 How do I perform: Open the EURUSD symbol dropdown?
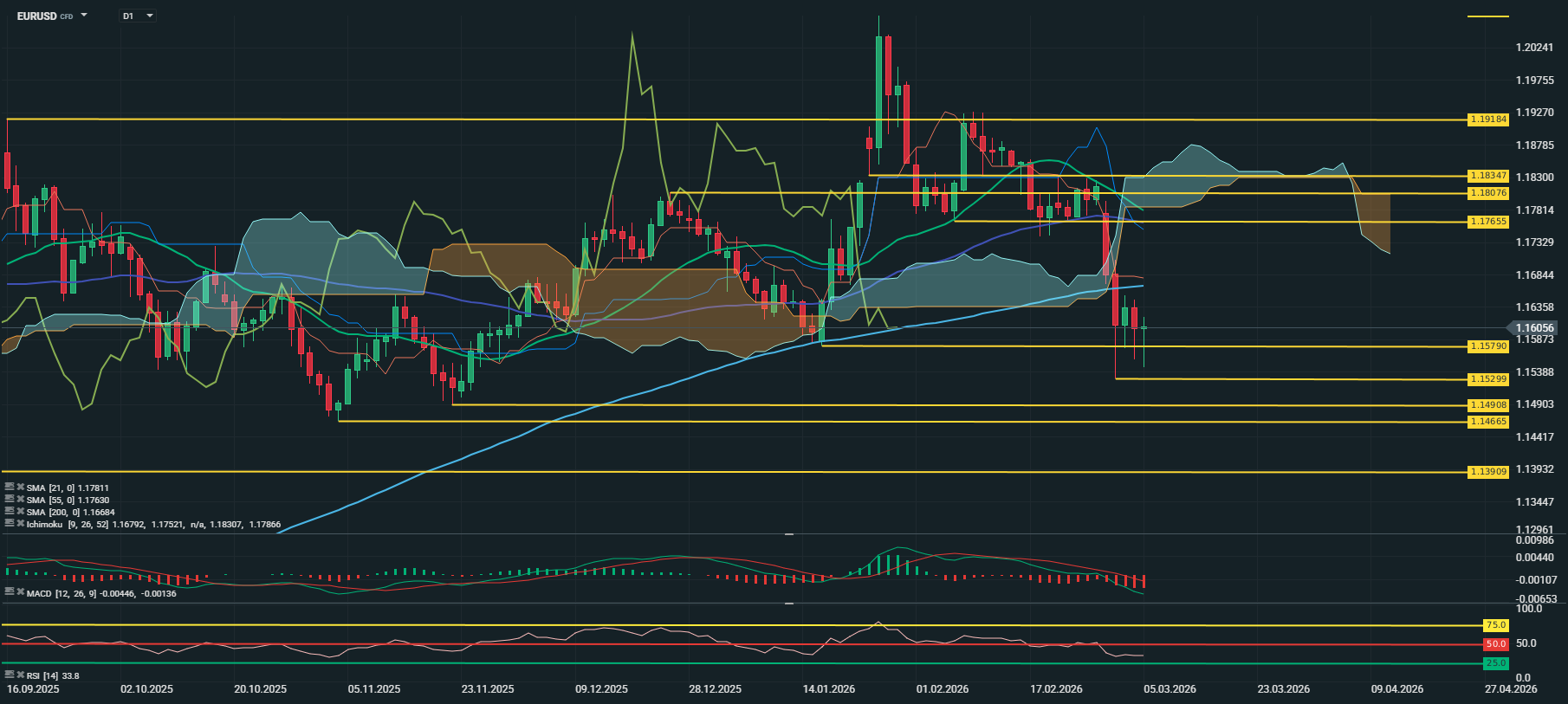pyautogui.click(x=84, y=16)
